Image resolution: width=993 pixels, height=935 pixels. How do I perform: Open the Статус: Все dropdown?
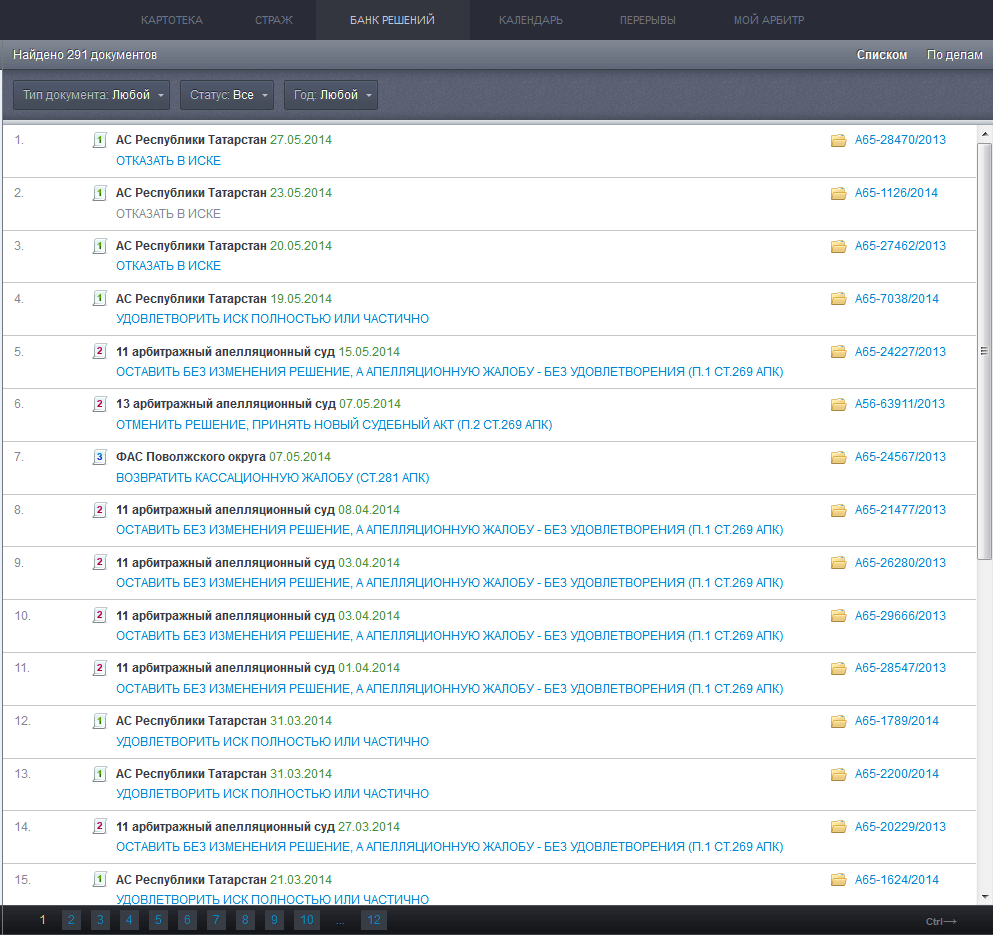click(227, 95)
